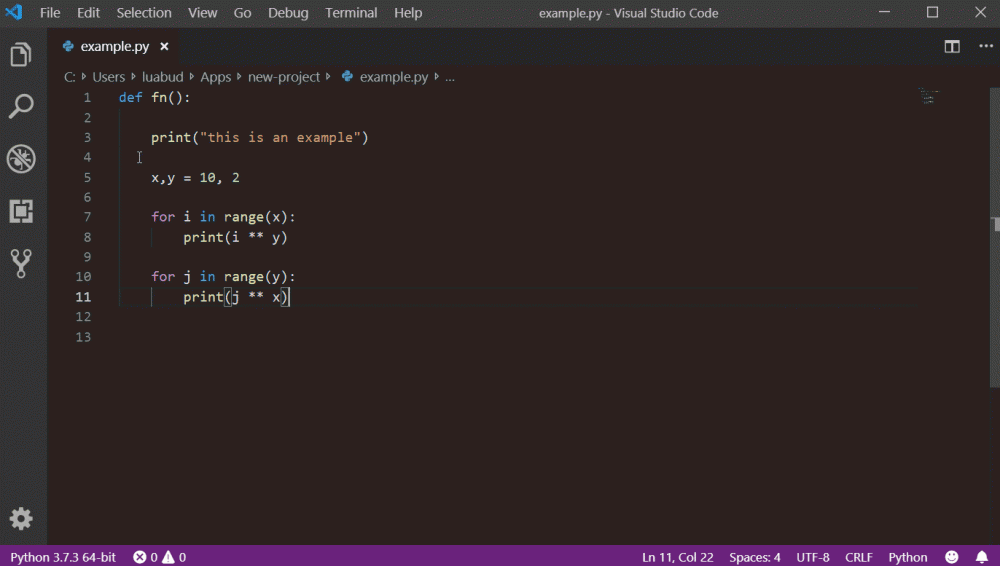Image resolution: width=1000 pixels, height=566 pixels.
Task: Open breadcrumb symbol ellipsis
Action: click(450, 77)
